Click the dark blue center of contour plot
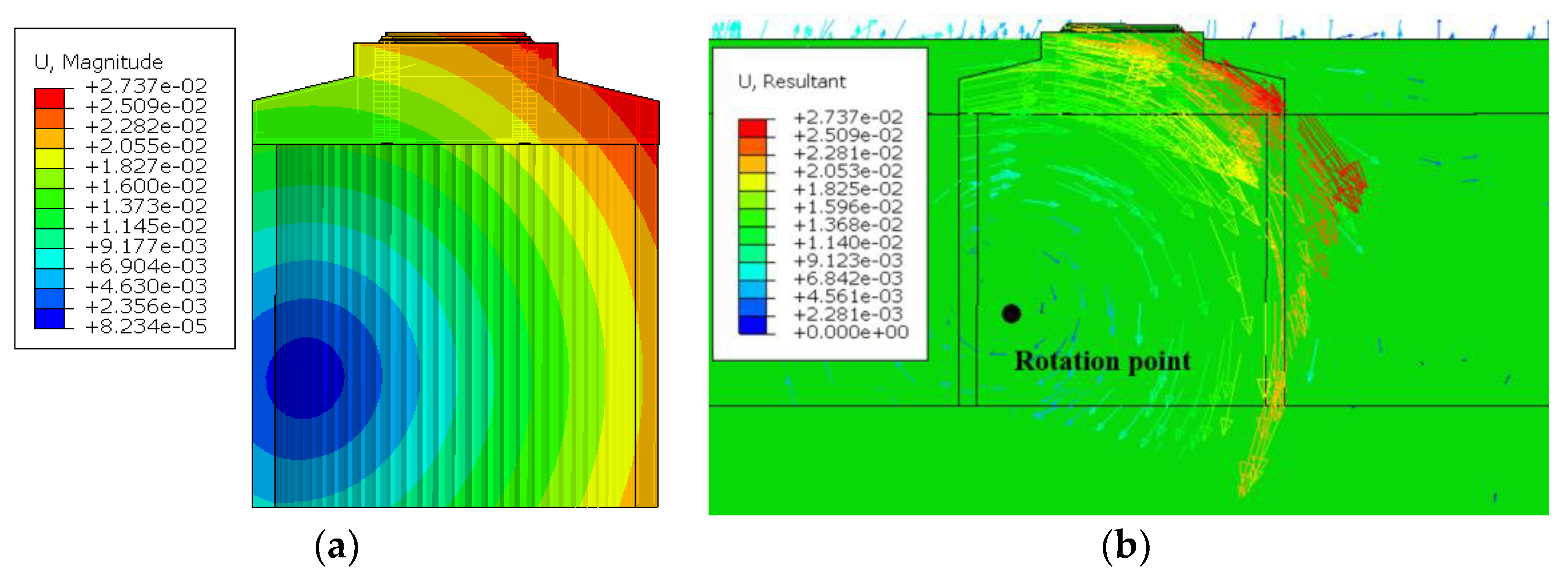The width and height of the screenshot is (1568, 580). click(305, 378)
